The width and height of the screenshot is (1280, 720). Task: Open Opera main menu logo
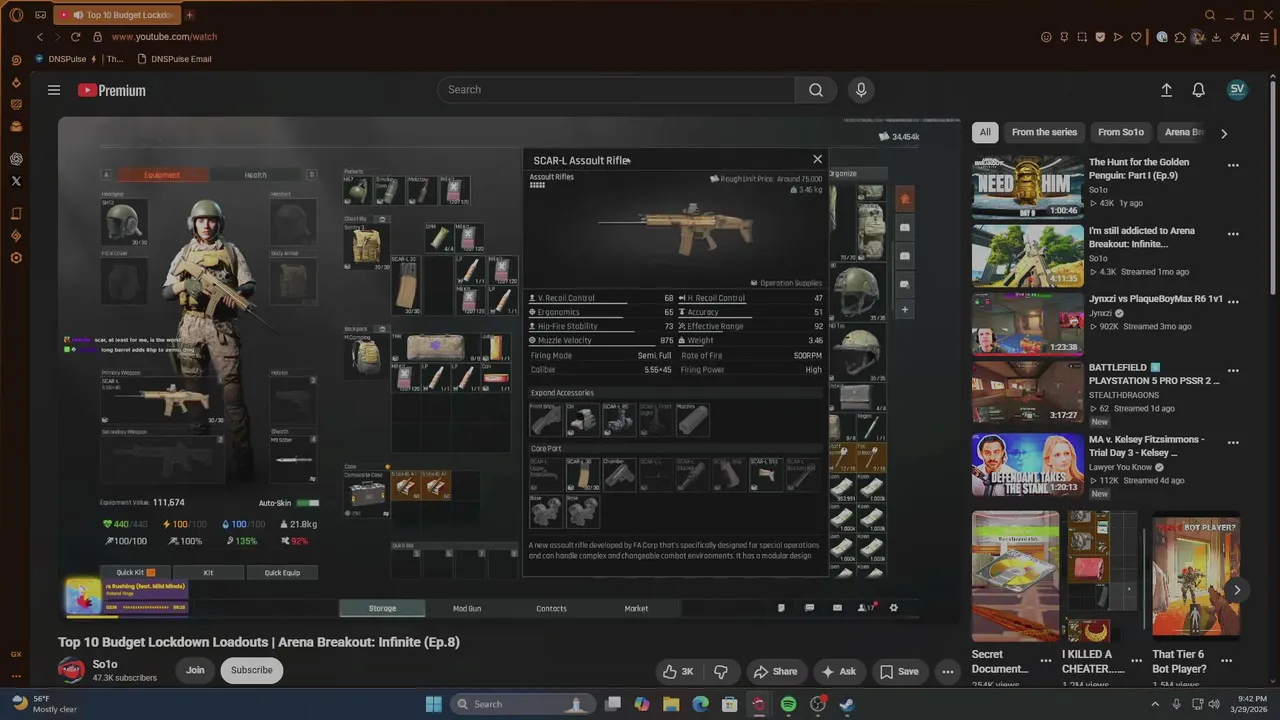tap(16, 15)
